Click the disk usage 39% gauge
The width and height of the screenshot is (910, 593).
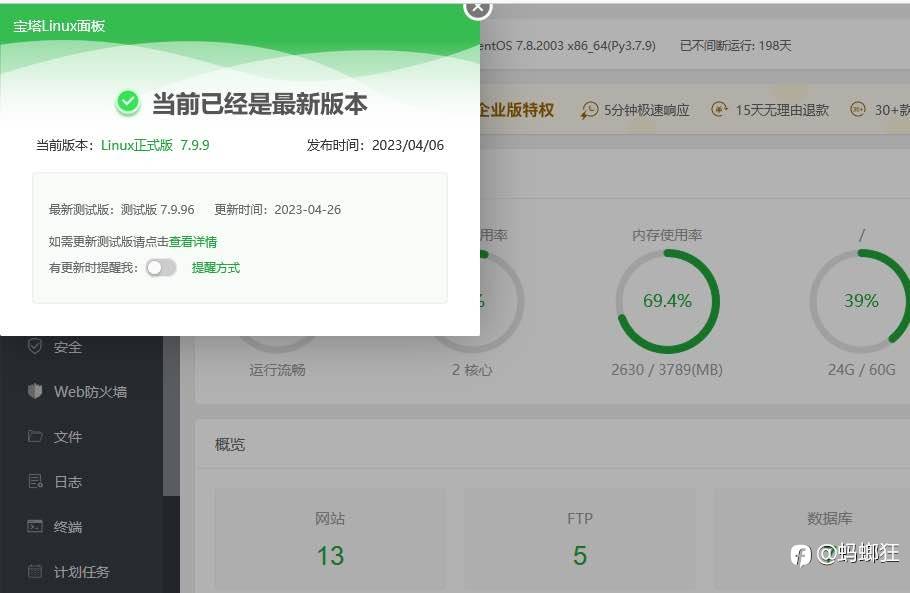[x=861, y=301]
